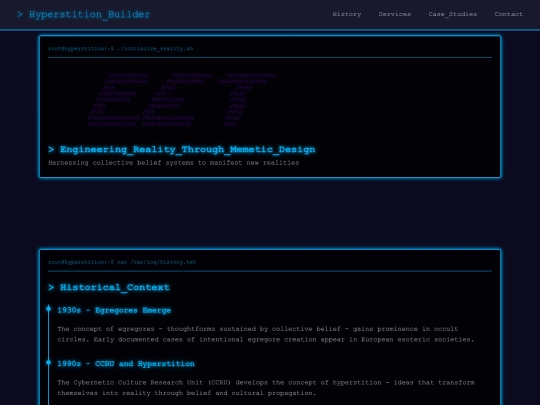Select the paragraph about egregores and thoughtforms
The width and height of the screenshot is (540, 405).
tap(266, 334)
